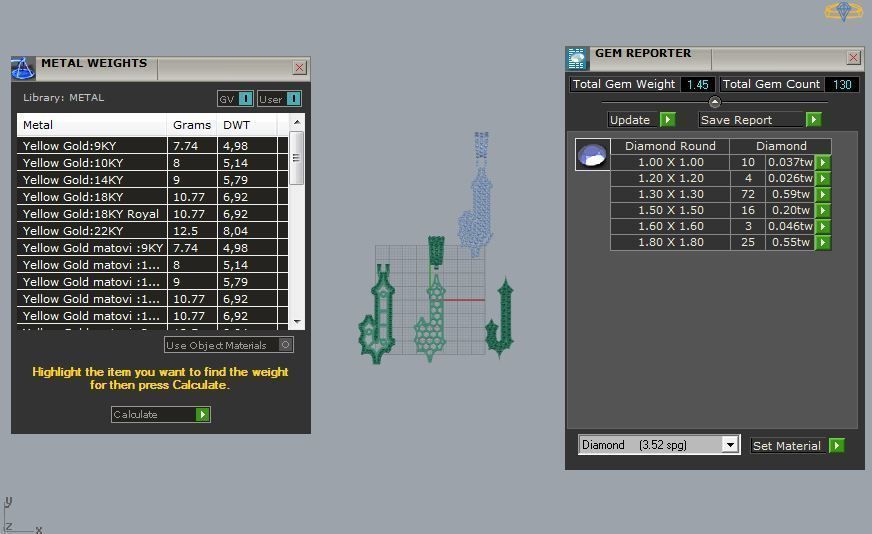Click the gem count 72 cell

coord(748,194)
